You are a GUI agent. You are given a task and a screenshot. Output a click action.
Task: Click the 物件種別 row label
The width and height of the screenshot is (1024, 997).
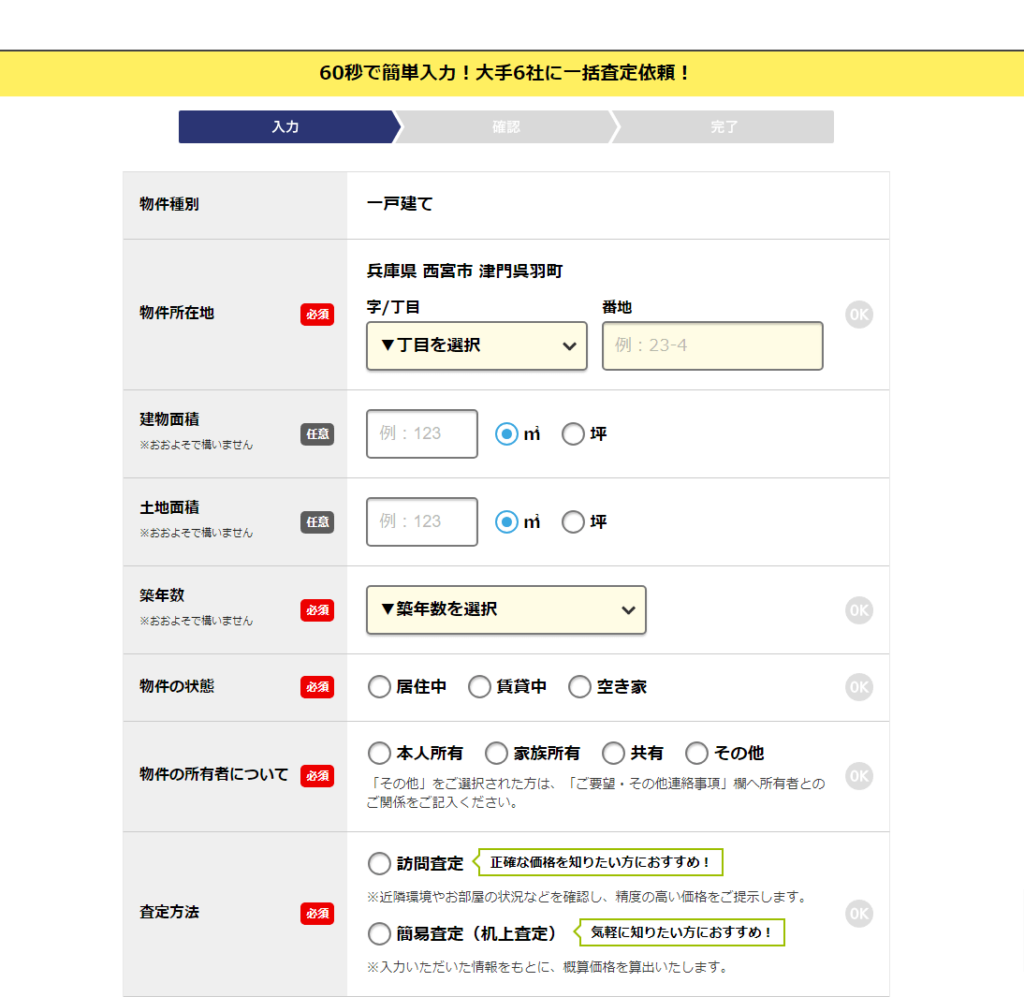click(x=169, y=204)
